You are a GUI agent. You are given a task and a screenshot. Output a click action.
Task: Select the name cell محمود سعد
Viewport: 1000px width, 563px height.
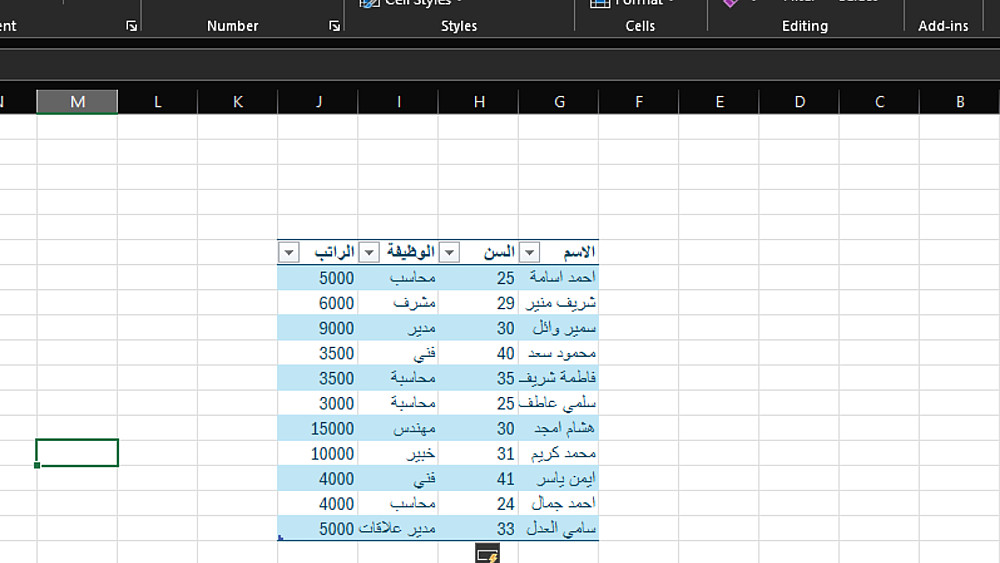[559, 353]
